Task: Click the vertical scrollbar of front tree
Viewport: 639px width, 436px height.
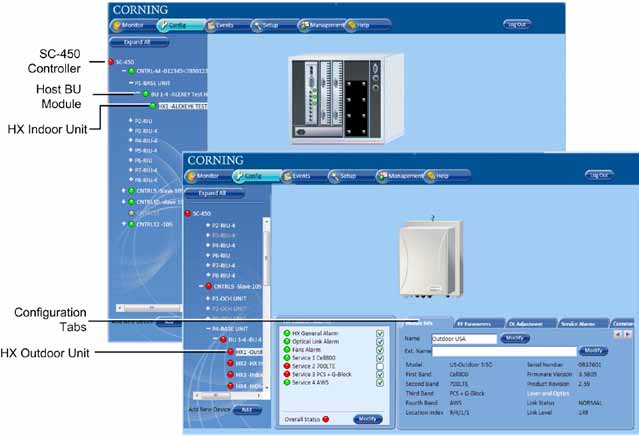Action: 267,304
